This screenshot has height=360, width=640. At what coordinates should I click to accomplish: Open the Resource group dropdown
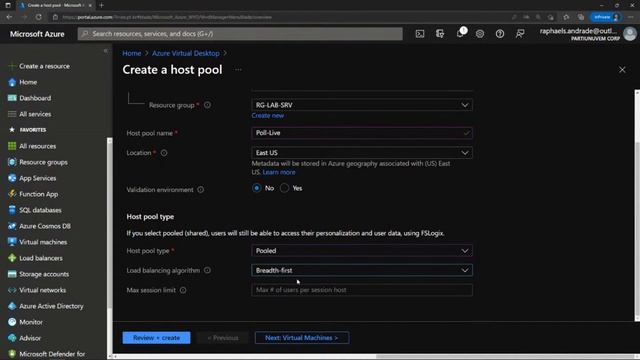click(362, 105)
